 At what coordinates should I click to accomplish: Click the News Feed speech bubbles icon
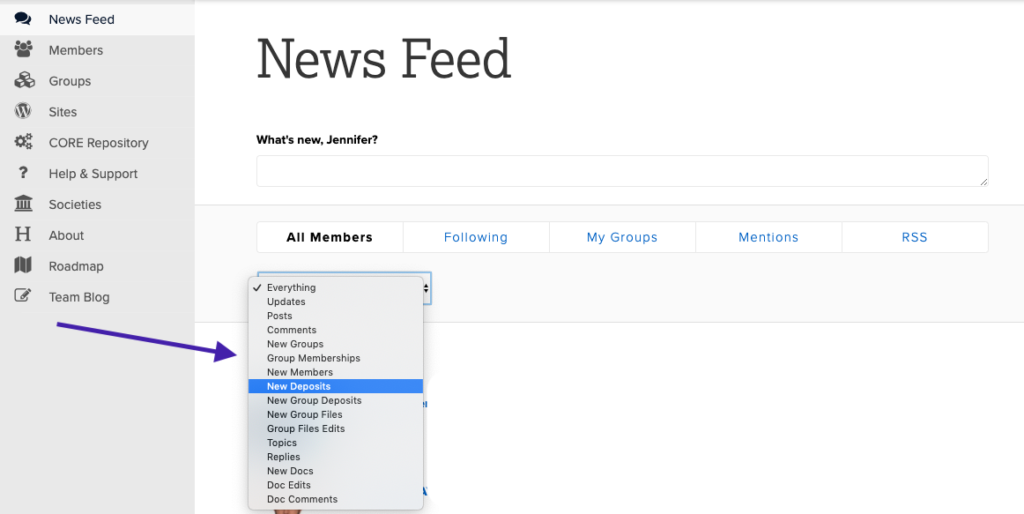[23, 19]
